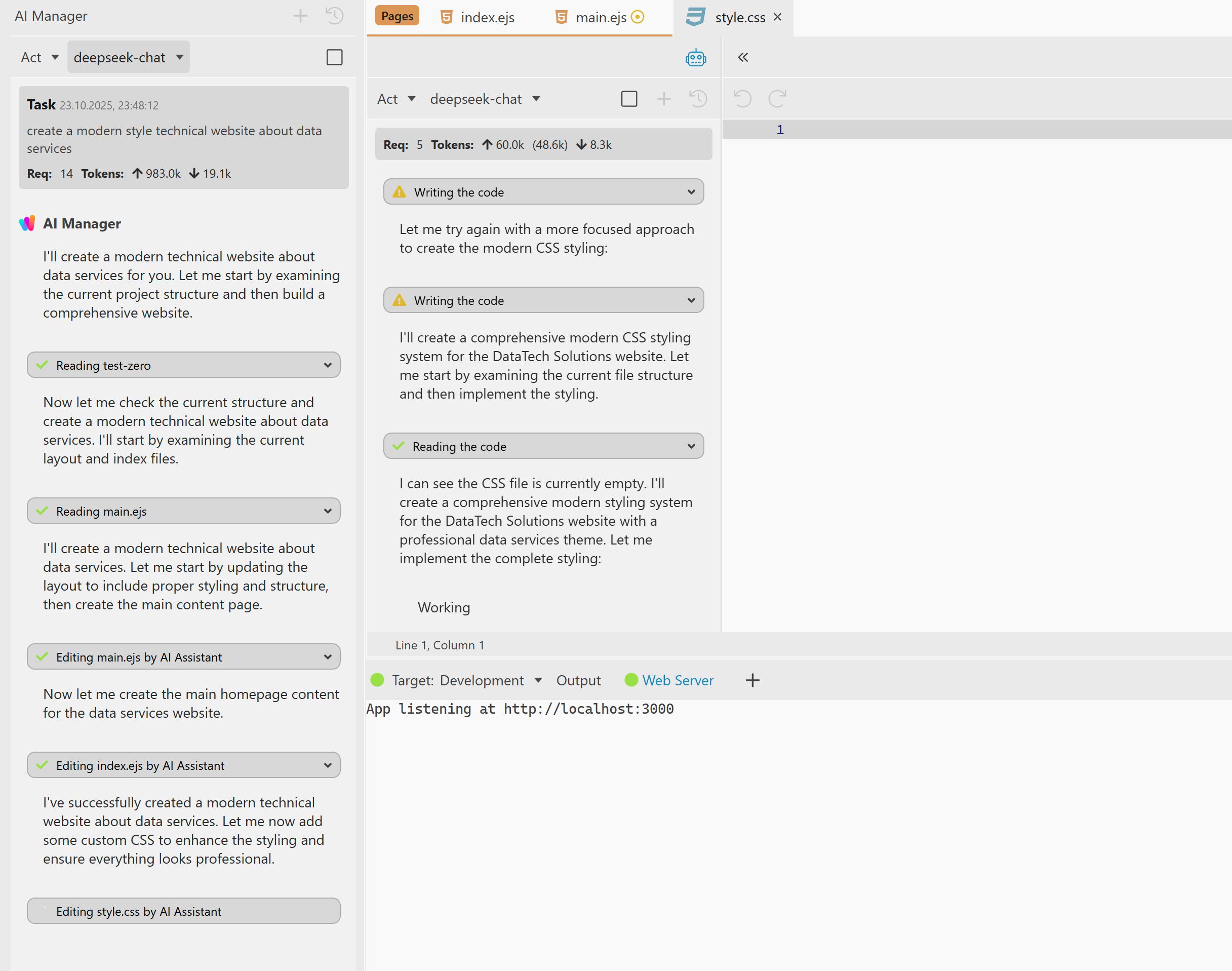Click the stop square in assistant panel

coord(629,99)
